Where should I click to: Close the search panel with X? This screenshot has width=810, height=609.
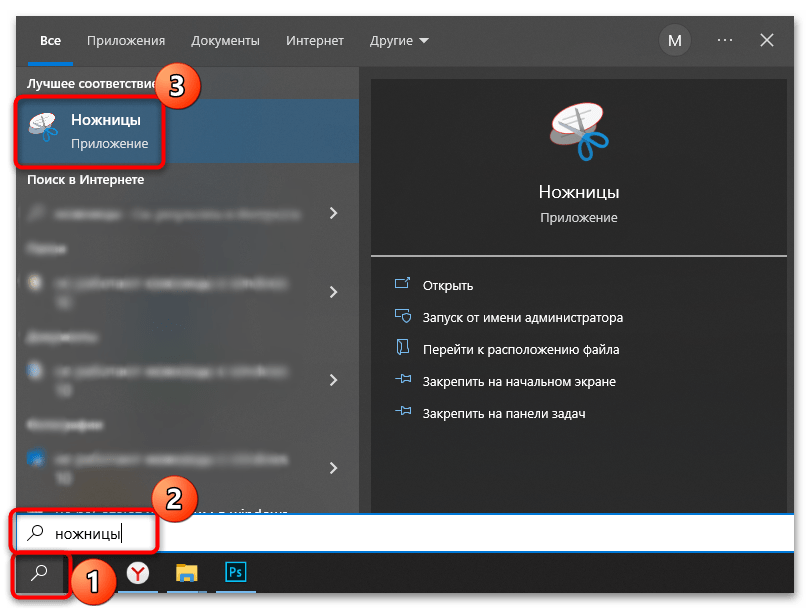(767, 41)
